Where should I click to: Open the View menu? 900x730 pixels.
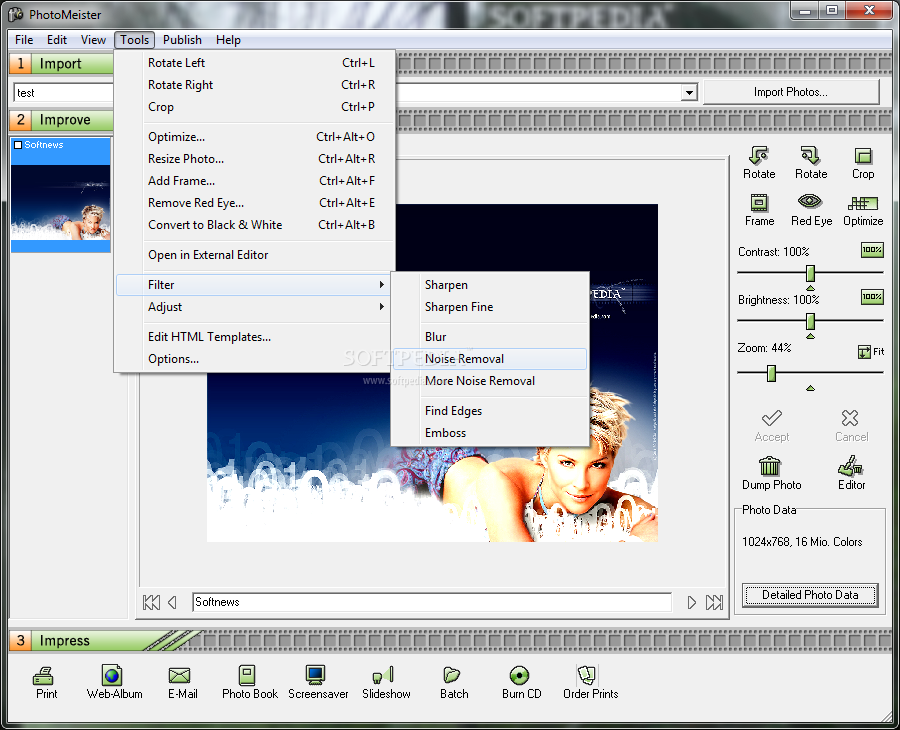(x=93, y=40)
